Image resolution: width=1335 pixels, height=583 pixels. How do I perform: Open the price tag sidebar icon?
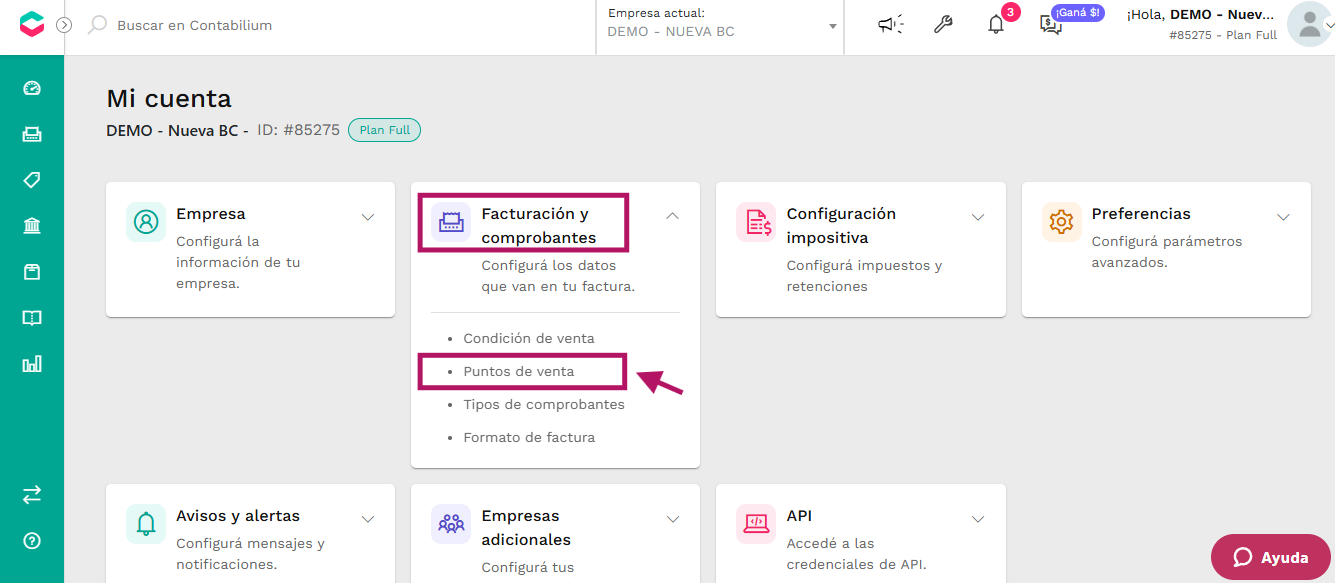32,180
